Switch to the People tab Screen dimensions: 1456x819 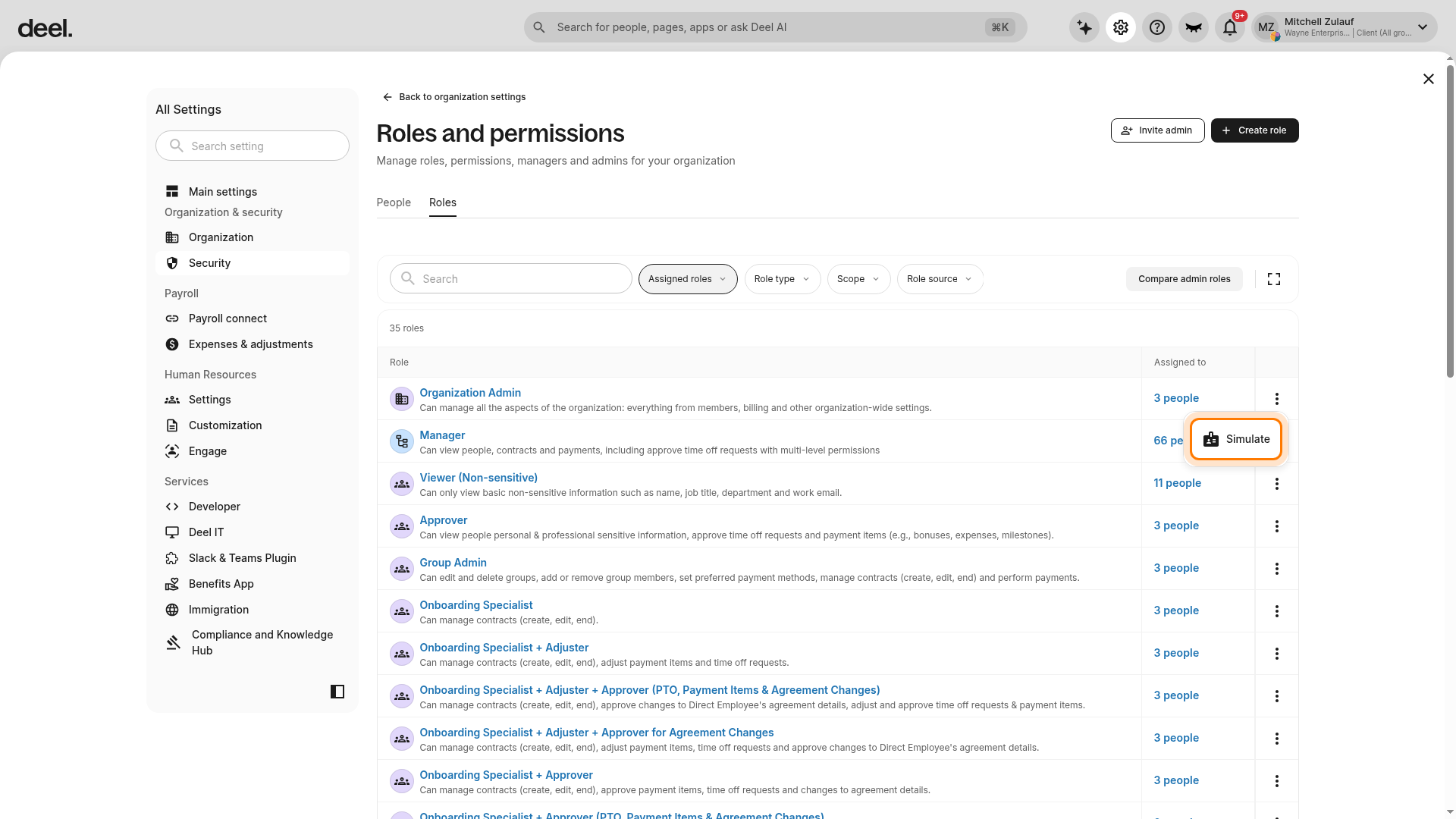coord(394,202)
